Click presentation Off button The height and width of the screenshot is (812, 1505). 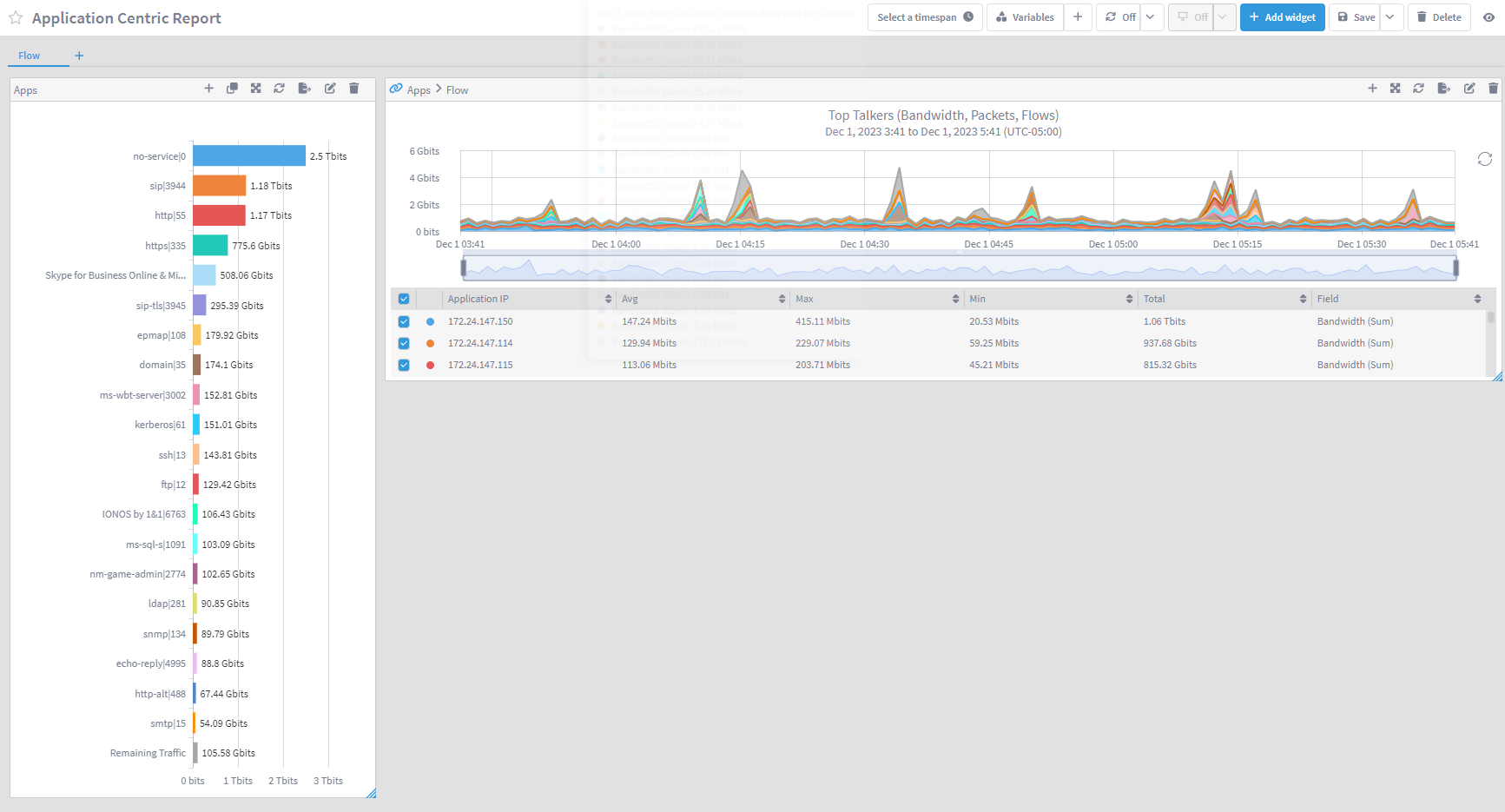(x=1191, y=17)
